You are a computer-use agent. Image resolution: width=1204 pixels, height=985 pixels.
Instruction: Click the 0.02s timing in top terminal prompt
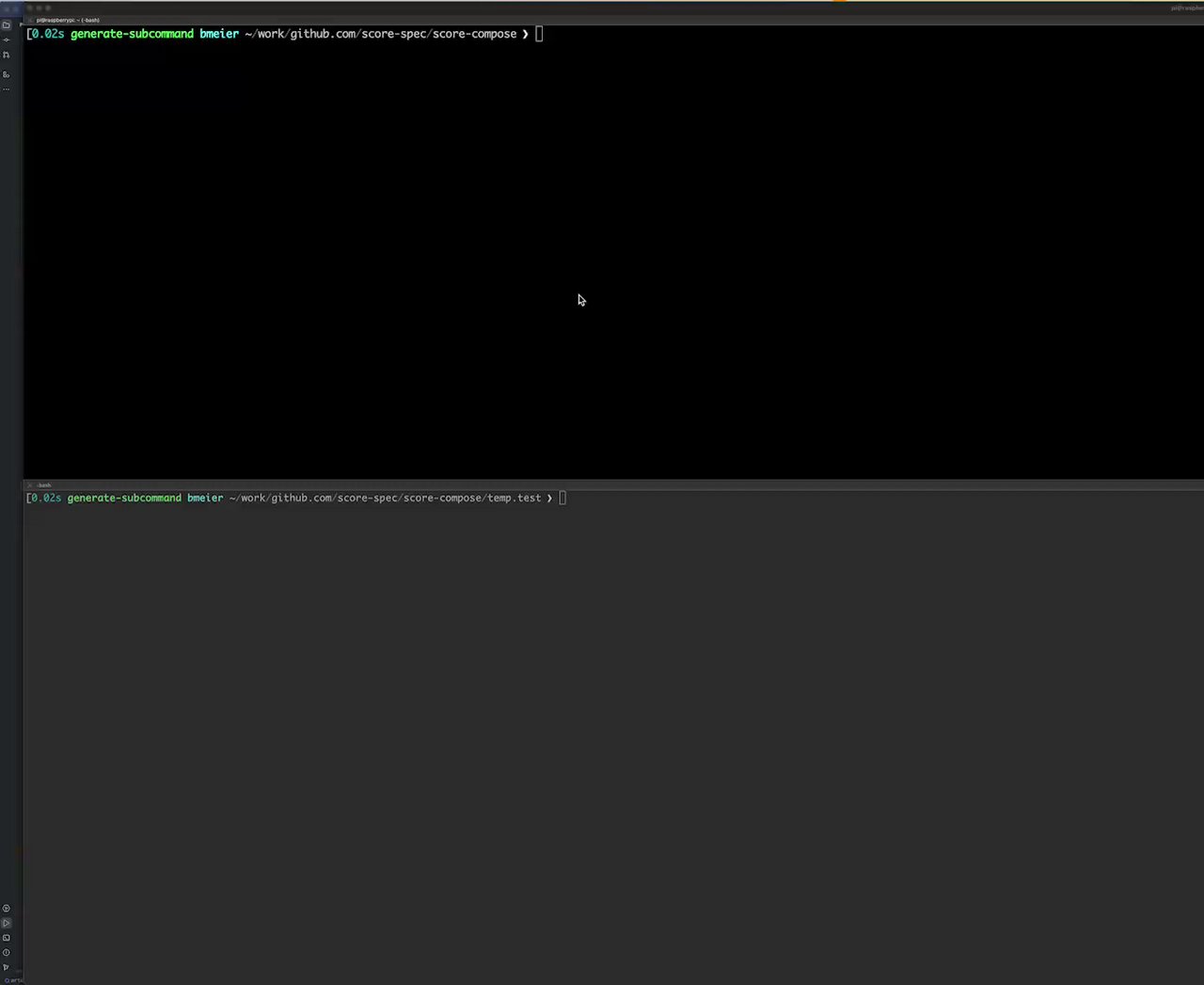click(x=48, y=34)
